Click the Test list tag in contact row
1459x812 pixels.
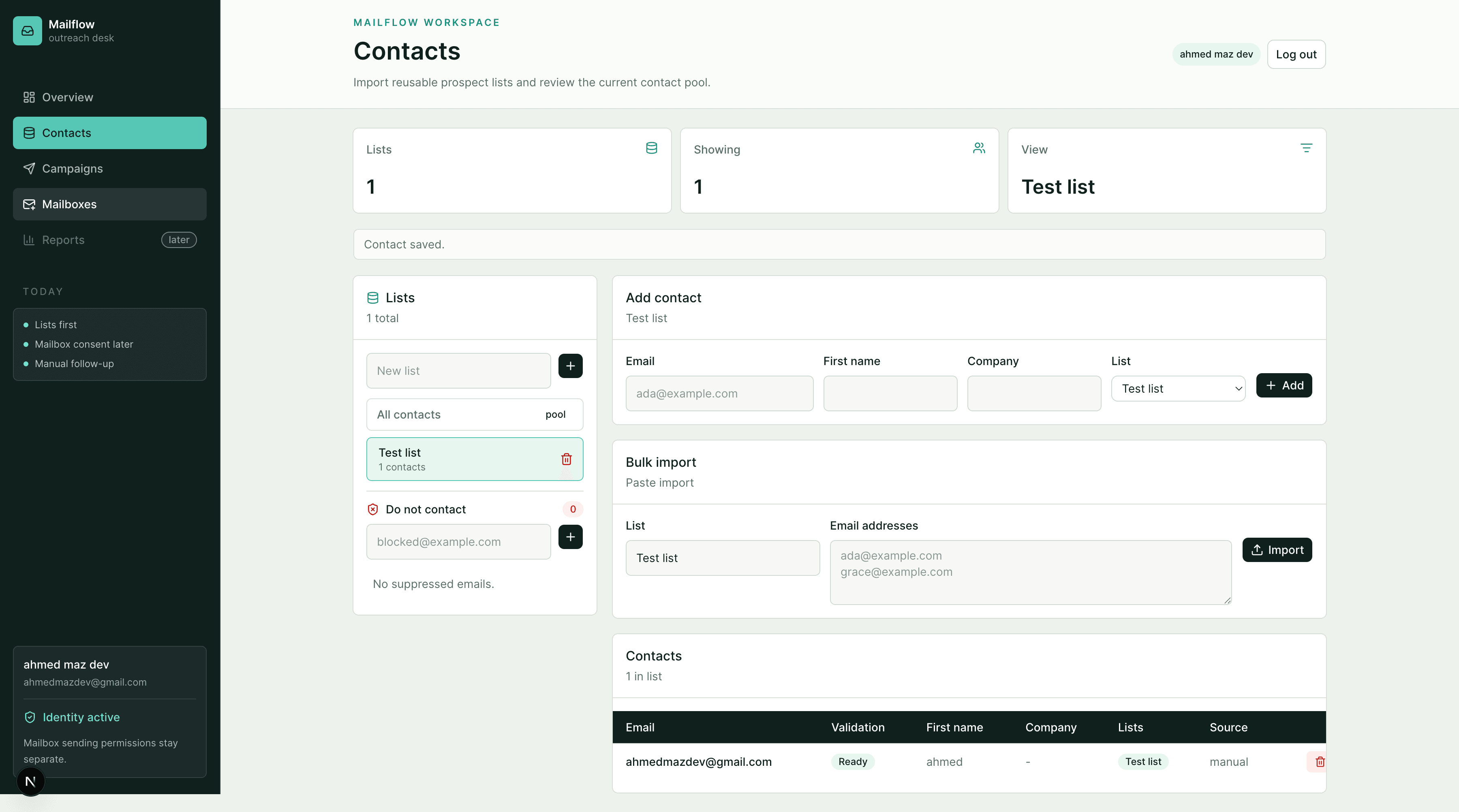1143,762
